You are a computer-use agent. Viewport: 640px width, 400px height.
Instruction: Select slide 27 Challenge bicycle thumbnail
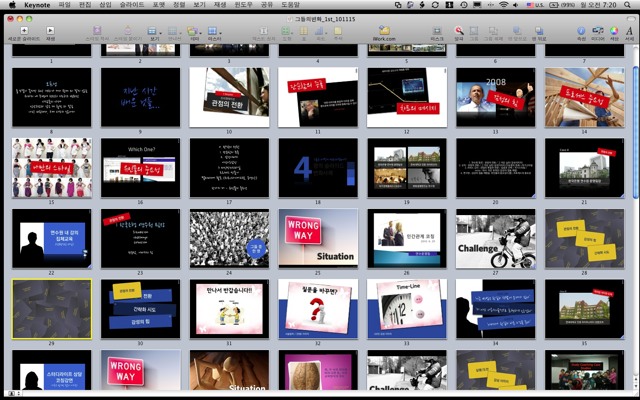[496, 238]
